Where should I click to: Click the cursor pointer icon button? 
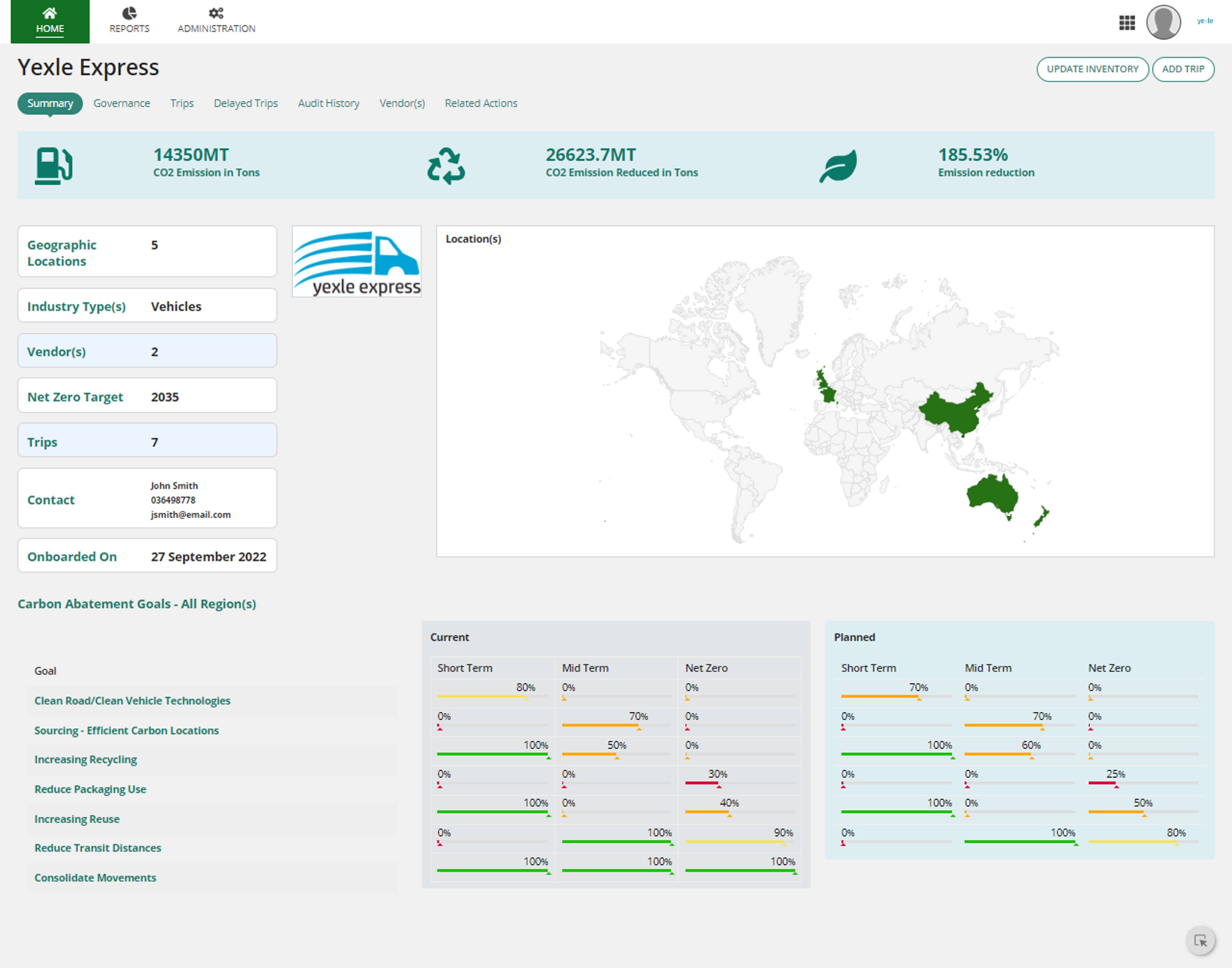[1200, 940]
